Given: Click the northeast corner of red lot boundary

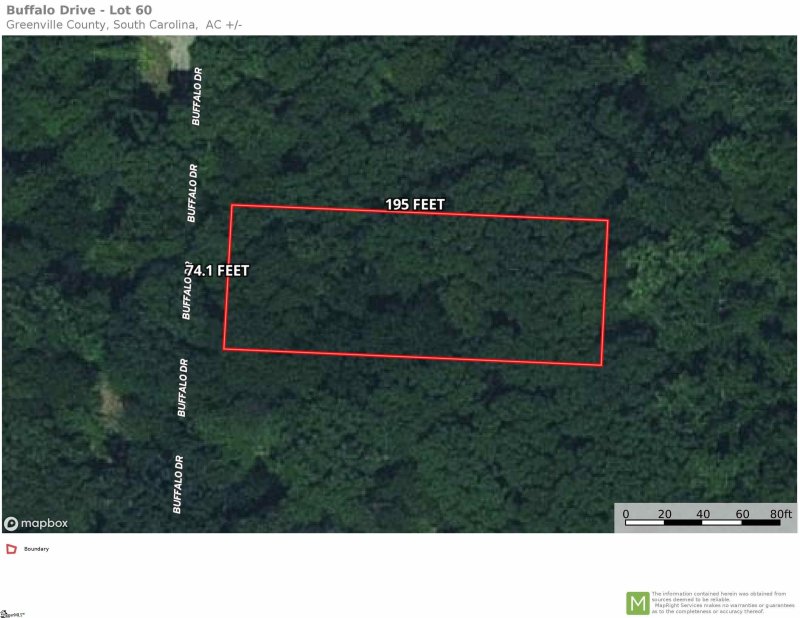Looking at the screenshot, I should coord(608,220).
